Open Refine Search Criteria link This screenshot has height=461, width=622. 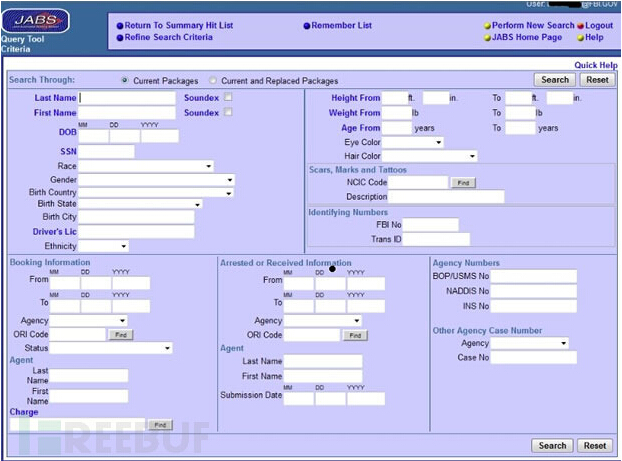[x=168, y=37]
